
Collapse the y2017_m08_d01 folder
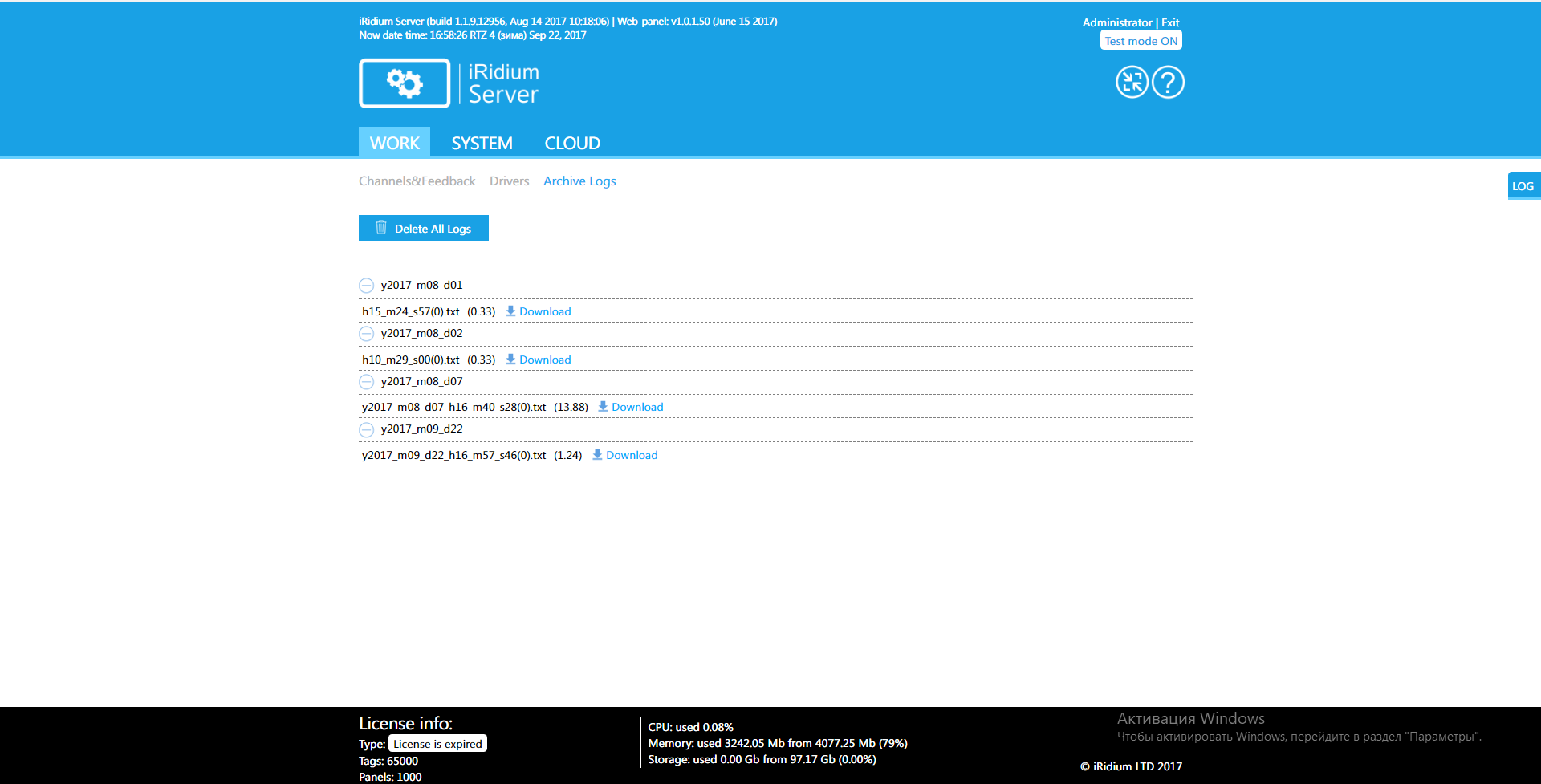click(x=367, y=286)
